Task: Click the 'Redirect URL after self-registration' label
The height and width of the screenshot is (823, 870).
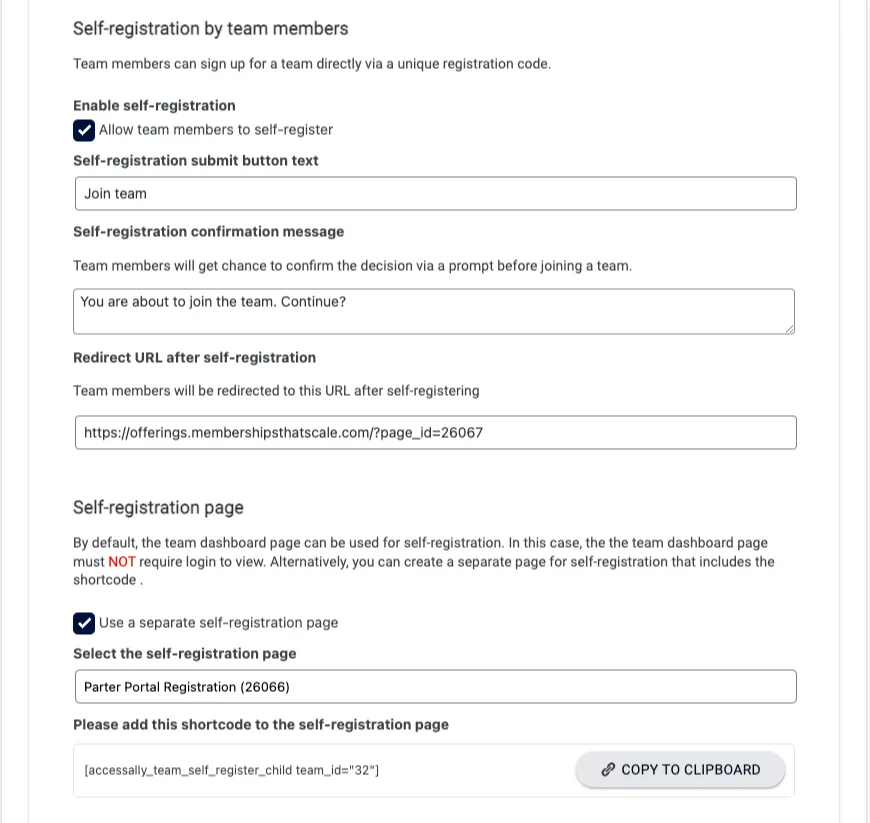Action: [194, 357]
